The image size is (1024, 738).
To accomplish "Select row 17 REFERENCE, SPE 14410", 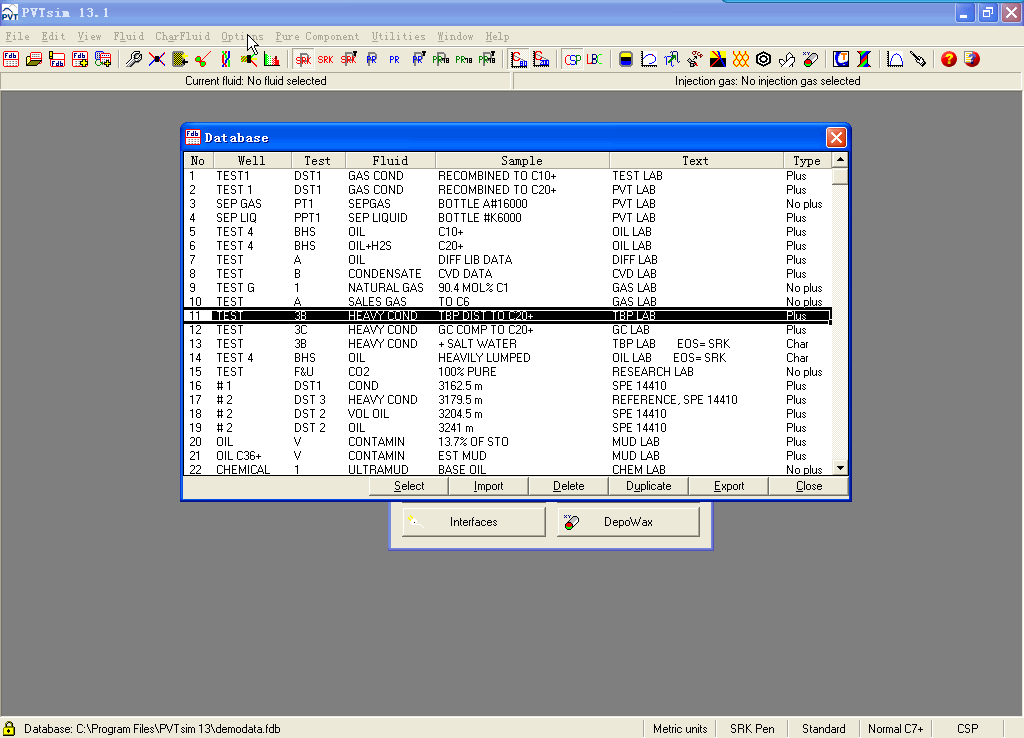I will tap(507, 400).
